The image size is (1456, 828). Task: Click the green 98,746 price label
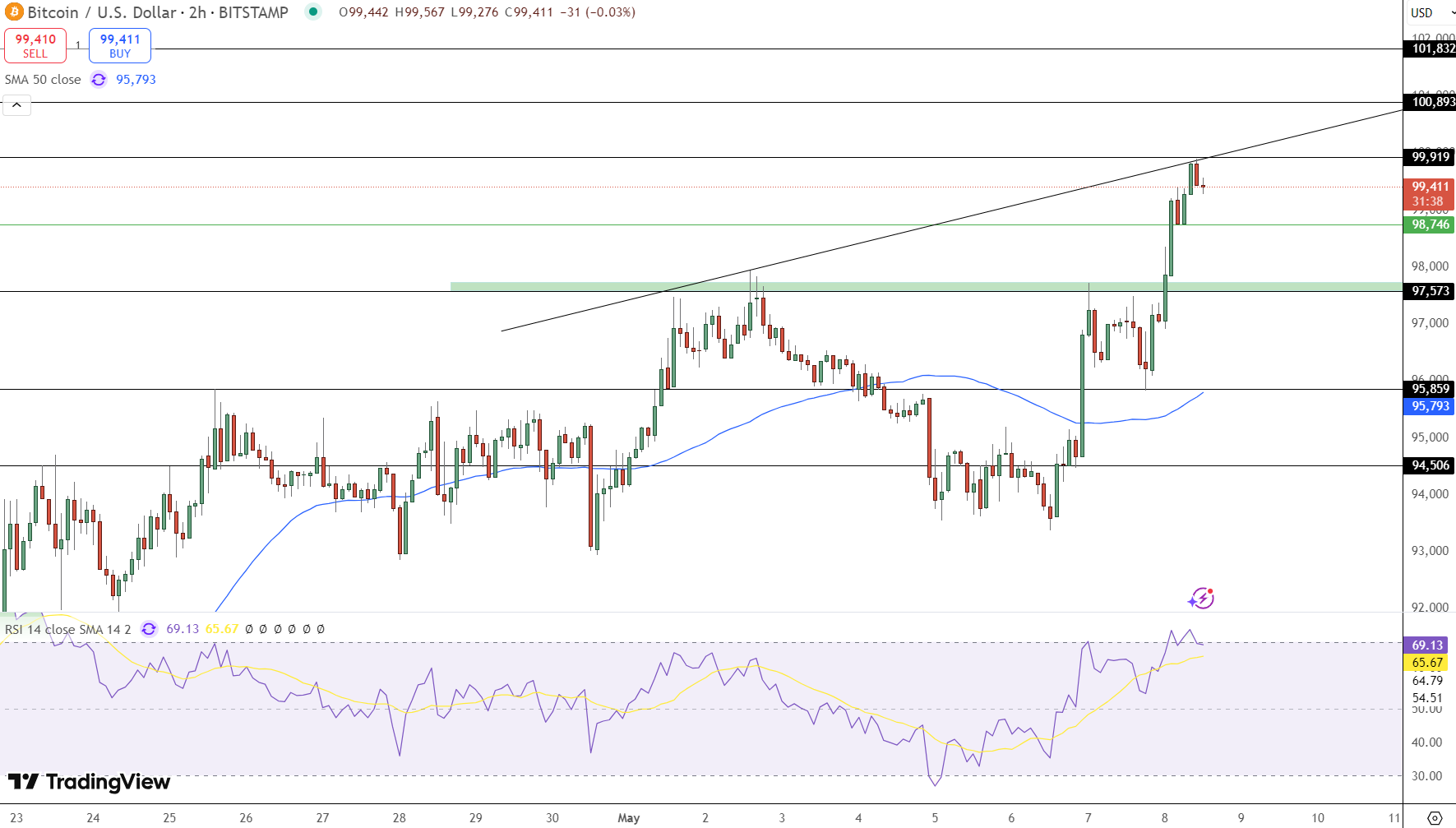[x=1429, y=224]
